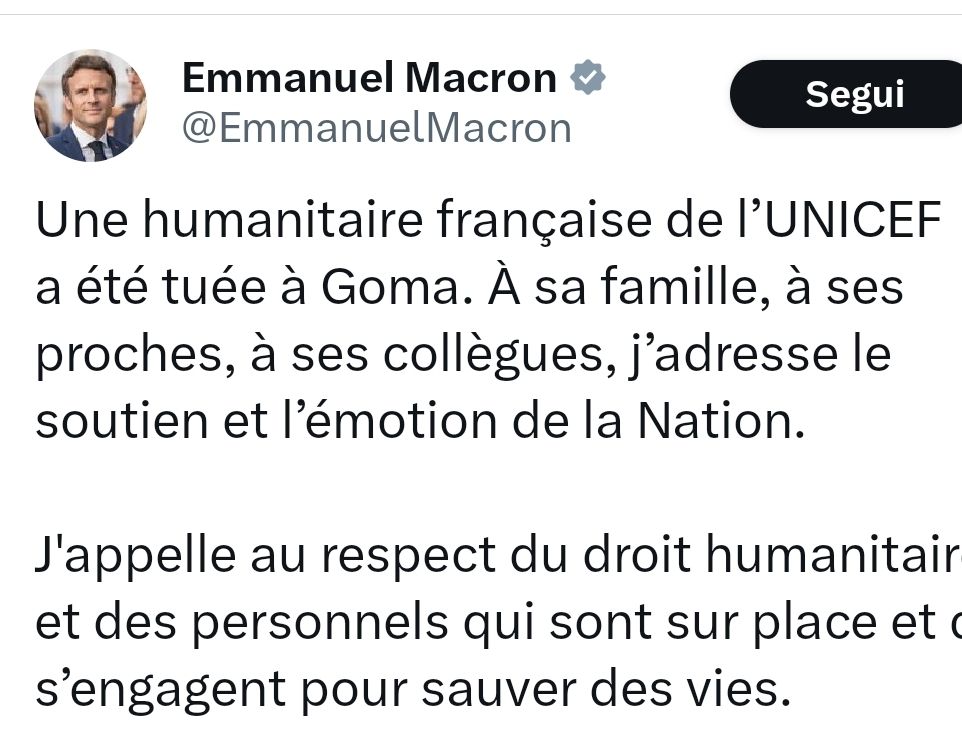Open Emmanuel Macron's profile photo

point(90,105)
